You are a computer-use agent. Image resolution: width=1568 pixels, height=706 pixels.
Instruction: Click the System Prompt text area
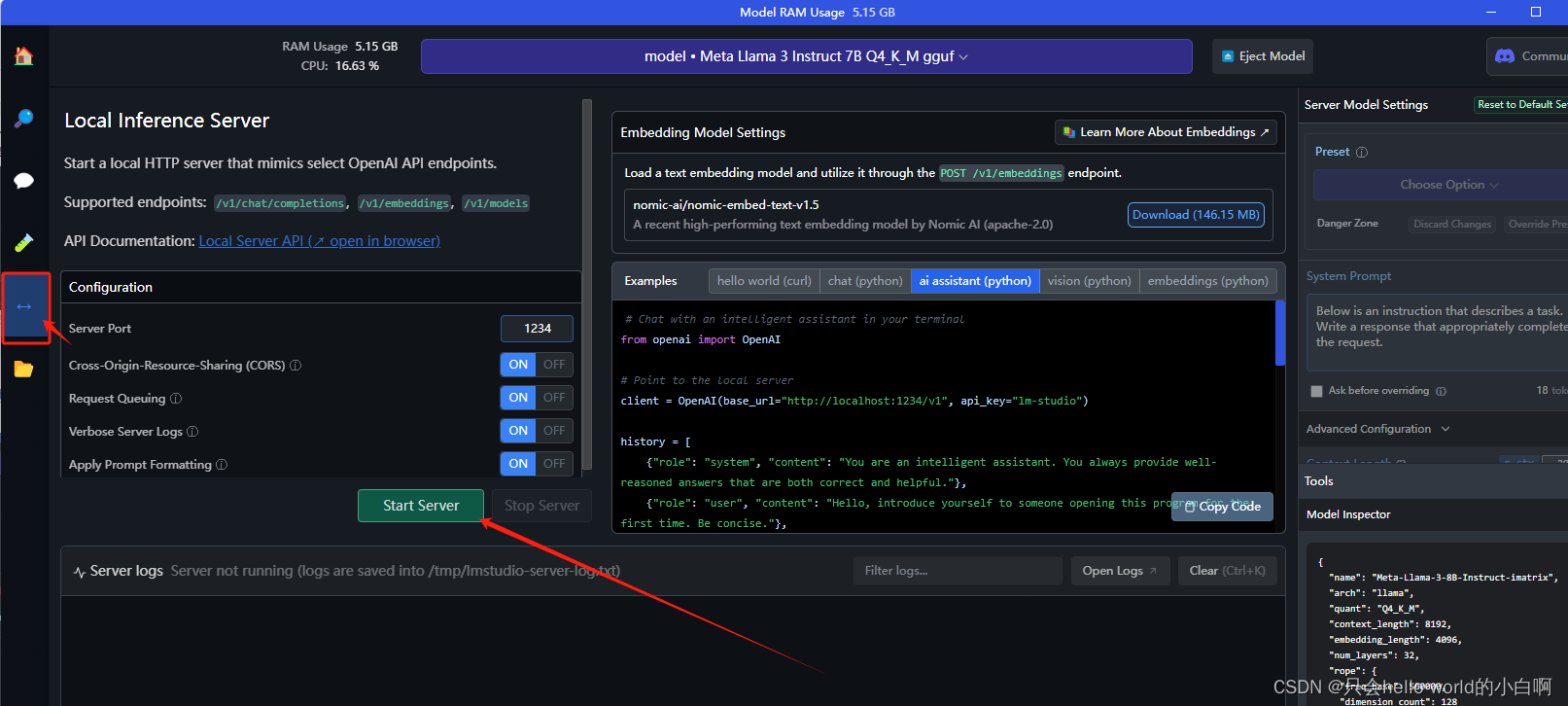coord(1439,334)
